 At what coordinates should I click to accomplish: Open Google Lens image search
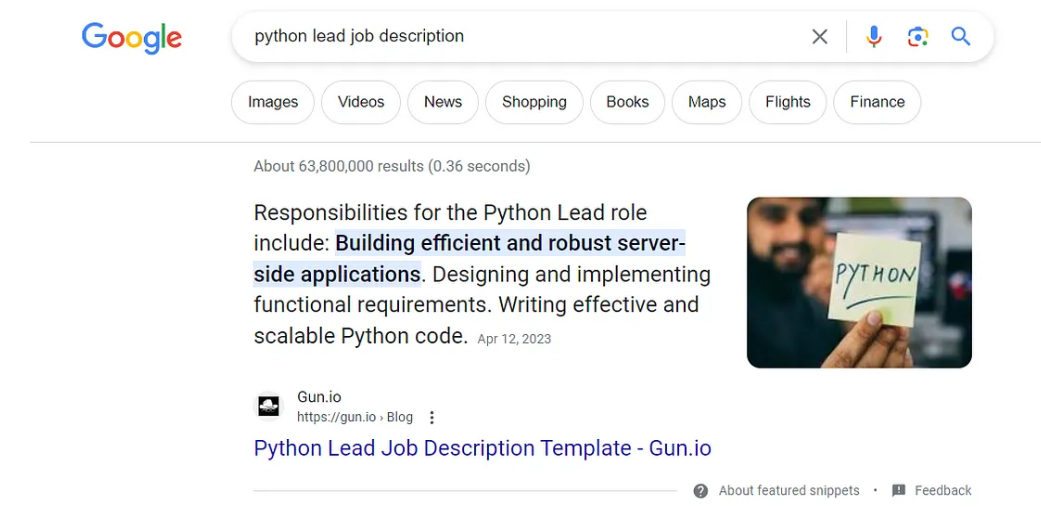[918, 36]
